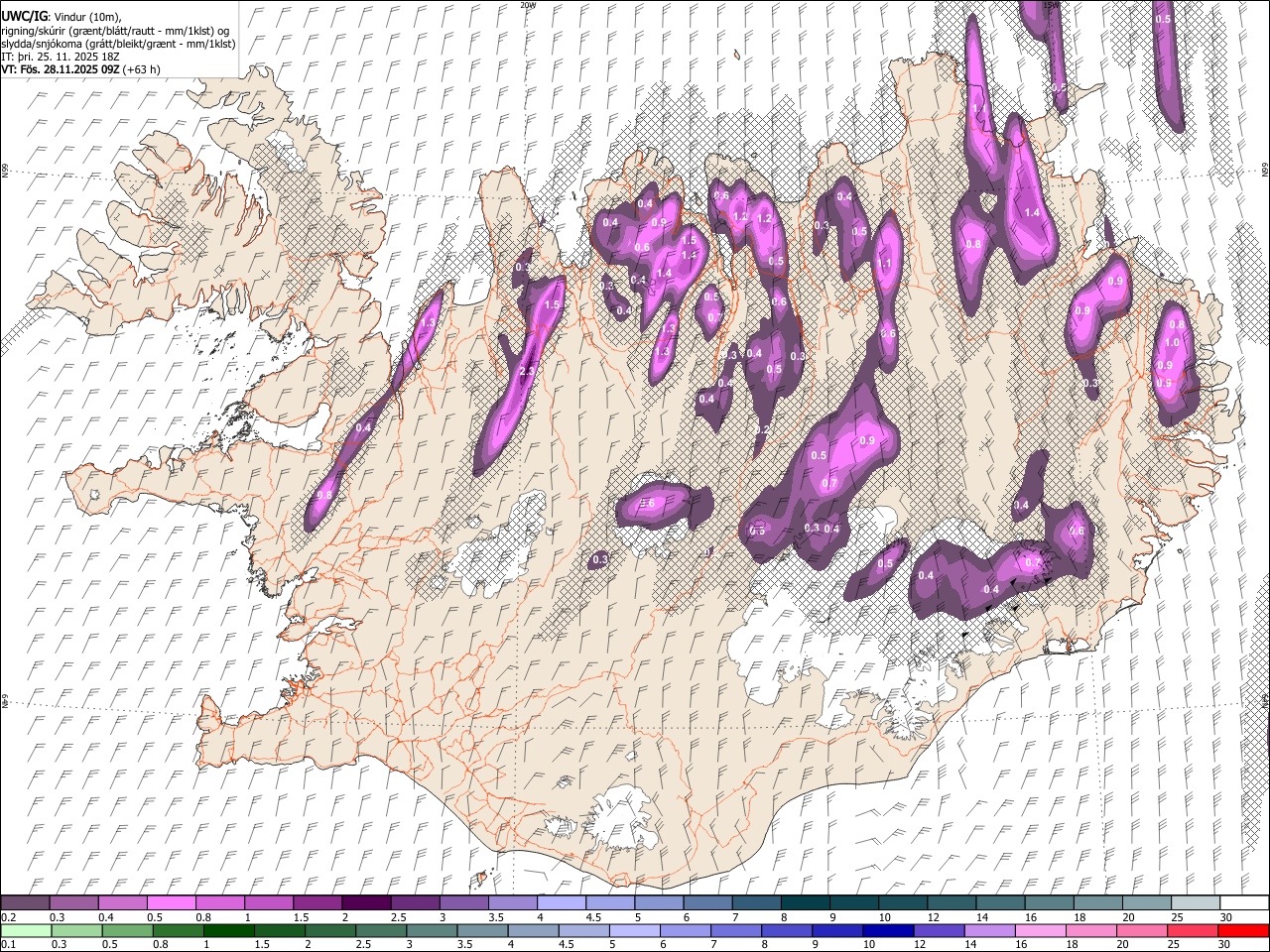Viewport: 1270px width, 952px height.
Task: Select the bottom legend swatch between 0.1 and 0.3
Action: 26,930
